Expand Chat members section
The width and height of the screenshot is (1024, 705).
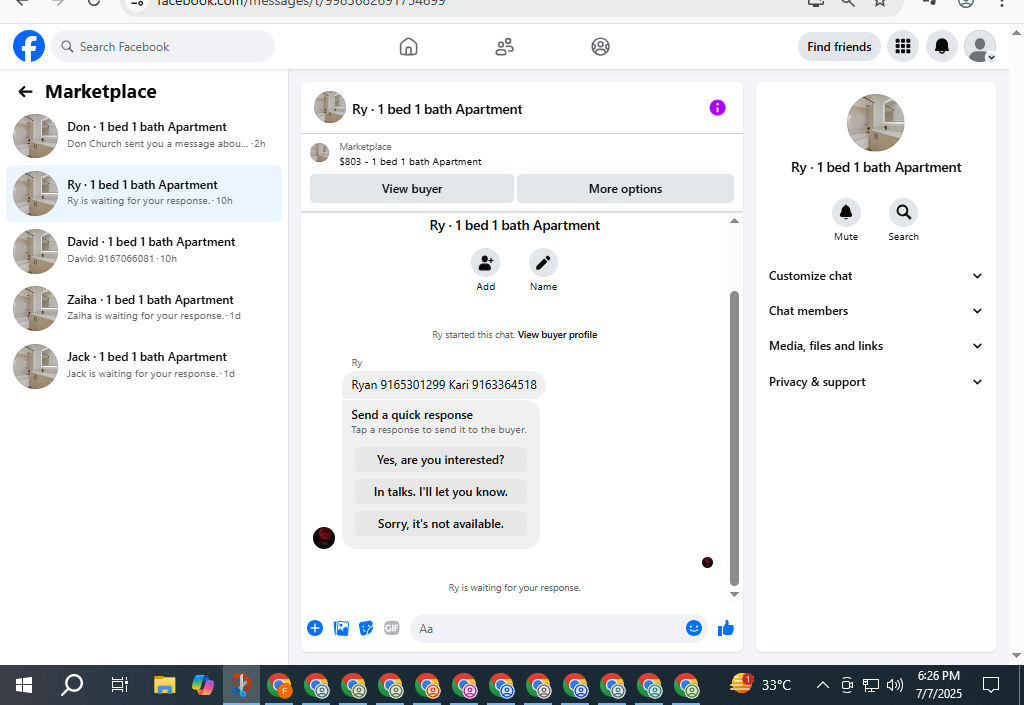(x=875, y=311)
